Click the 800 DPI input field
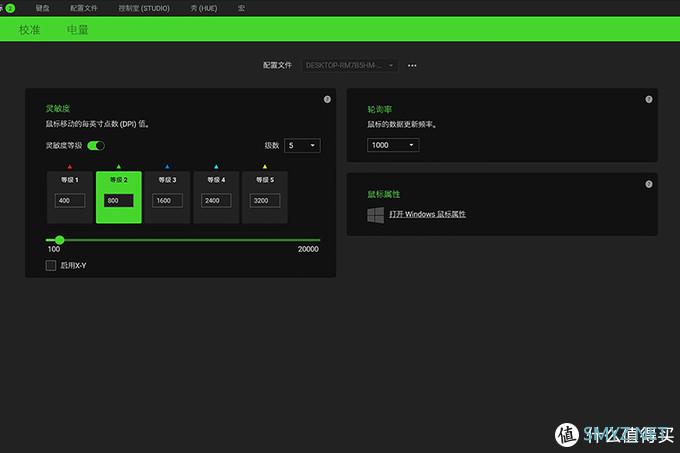 pos(118,200)
